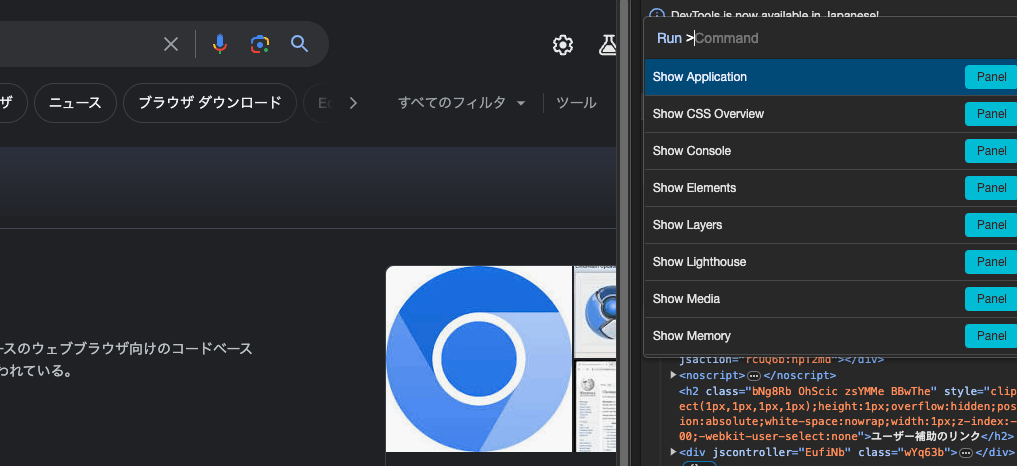Select the ニュース filter chip
1017x466 pixels.
(75, 103)
